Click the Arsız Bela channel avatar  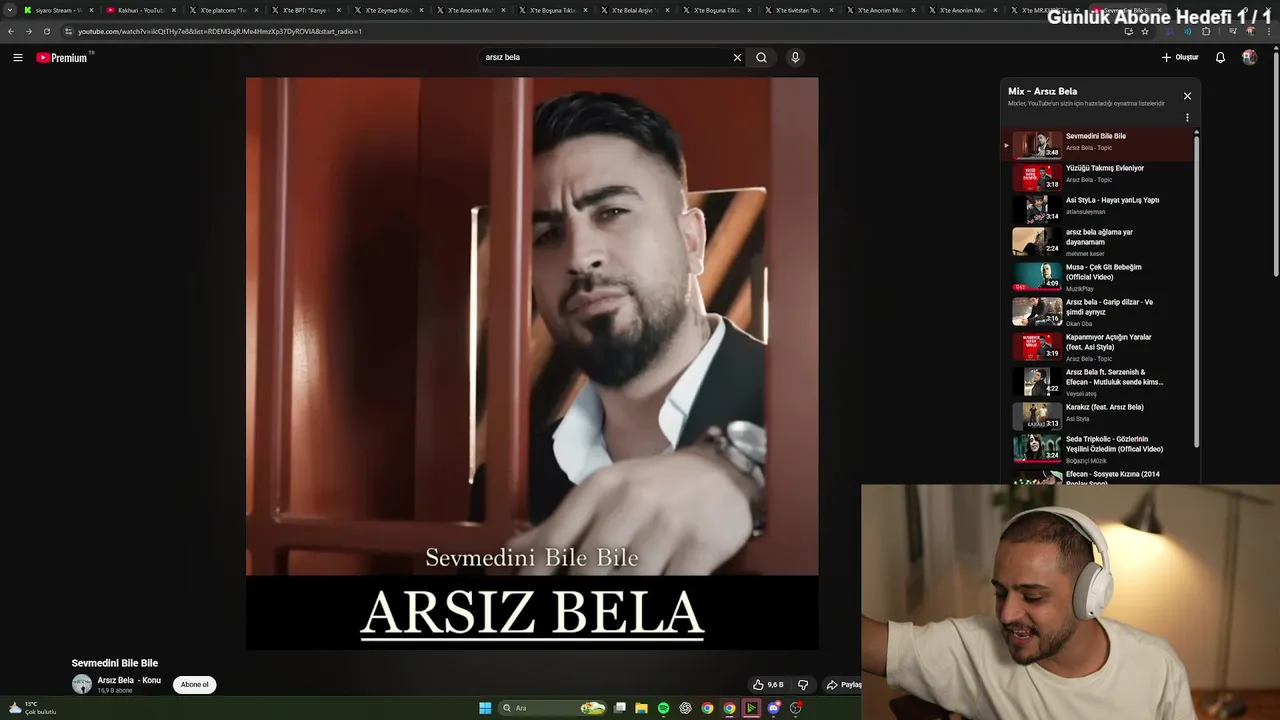[x=82, y=684]
